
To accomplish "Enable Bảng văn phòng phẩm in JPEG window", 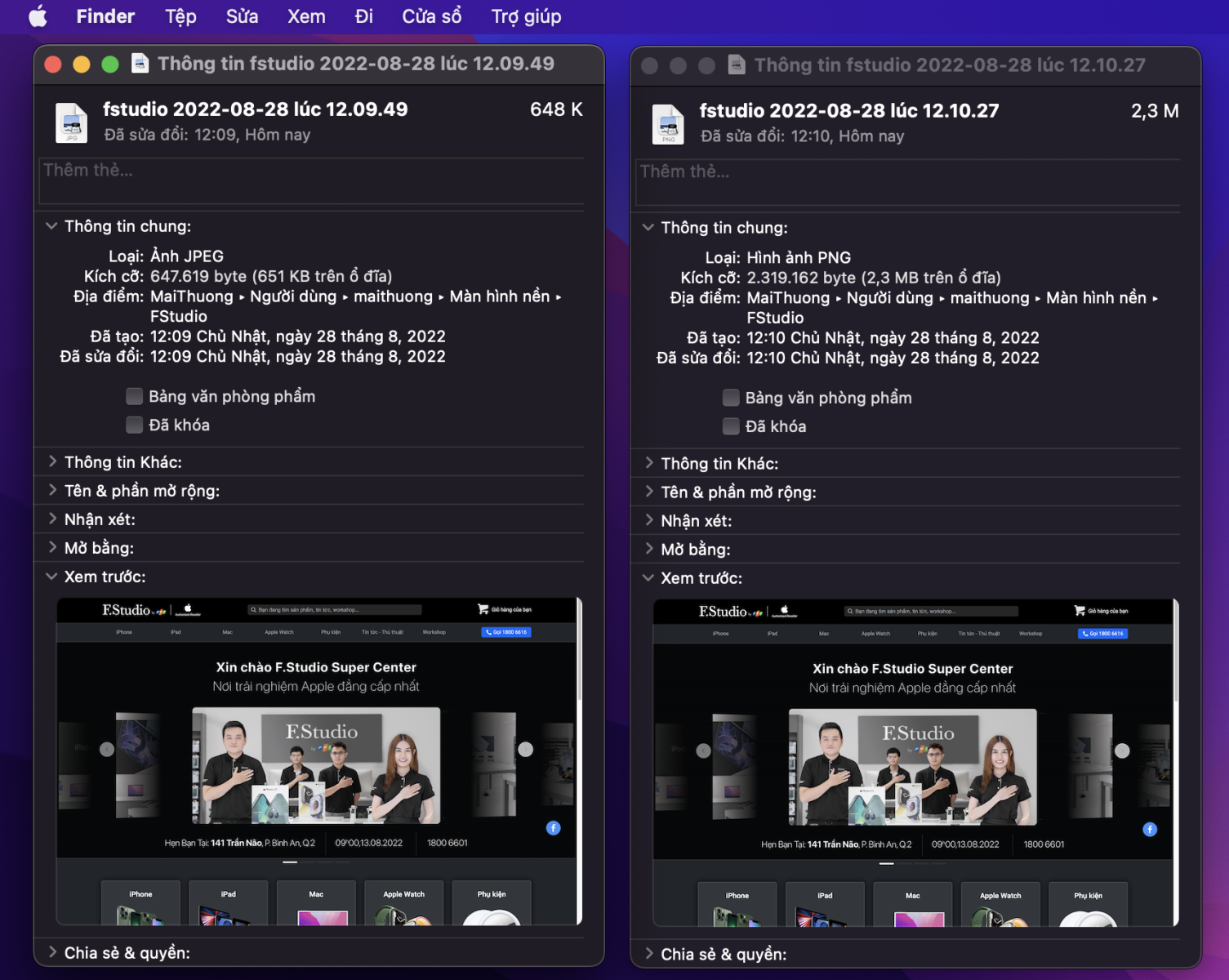I will (x=135, y=397).
